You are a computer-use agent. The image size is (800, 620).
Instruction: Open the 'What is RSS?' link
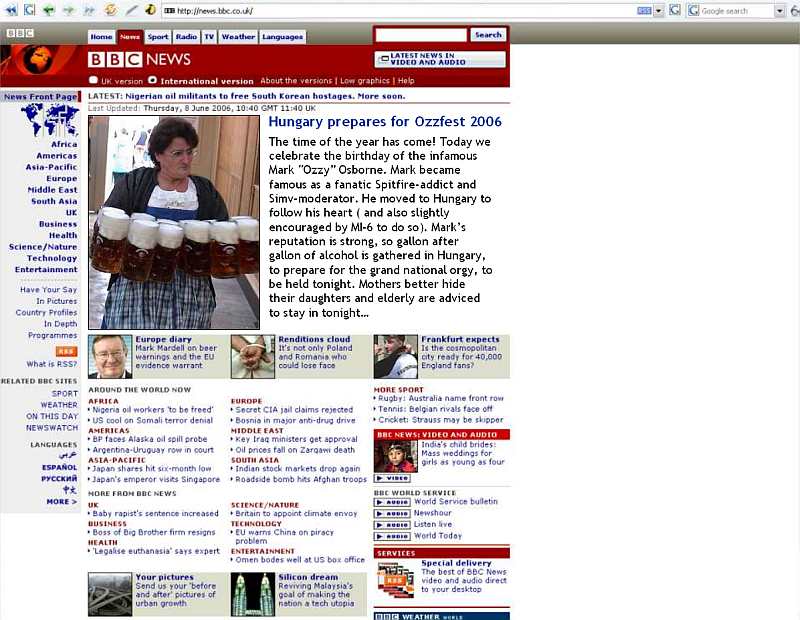tap(52, 364)
